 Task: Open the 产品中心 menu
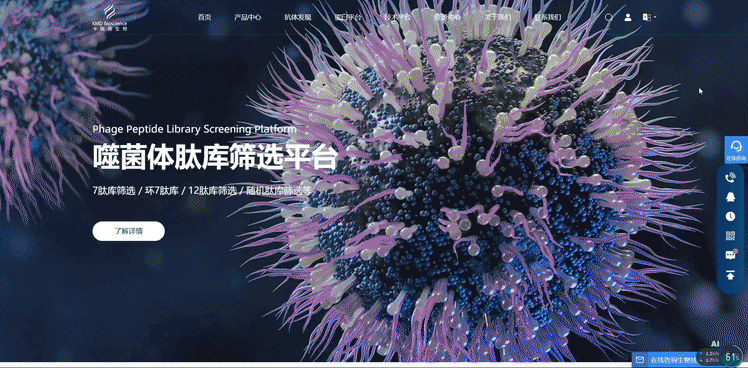248,17
